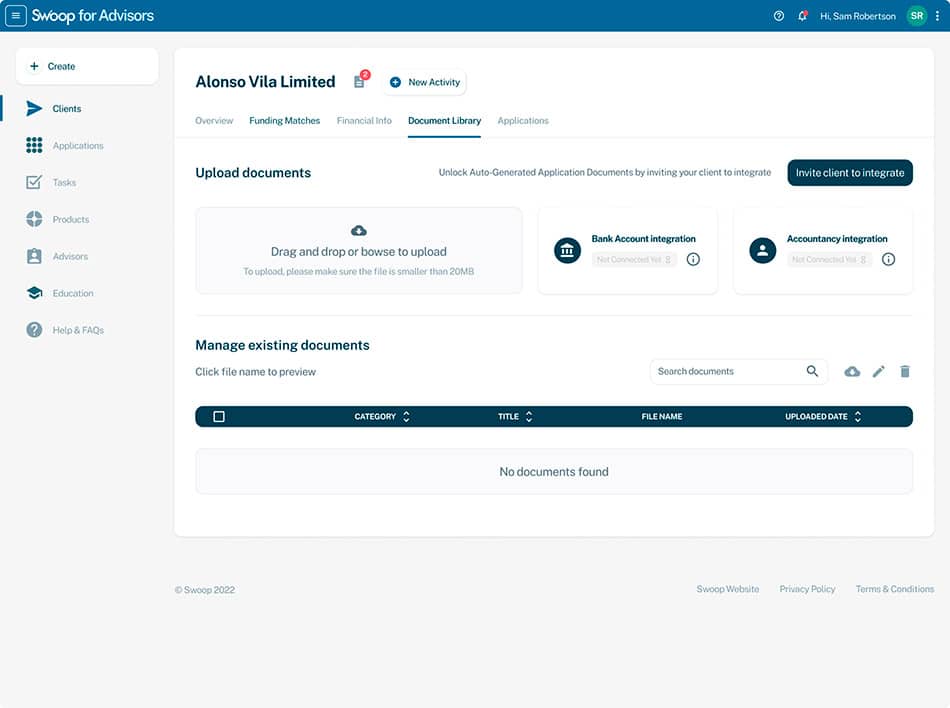Open the vertical three-dot menu in header
Screen dimensions: 950x708
pyautogui.click(x=937, y=16)
